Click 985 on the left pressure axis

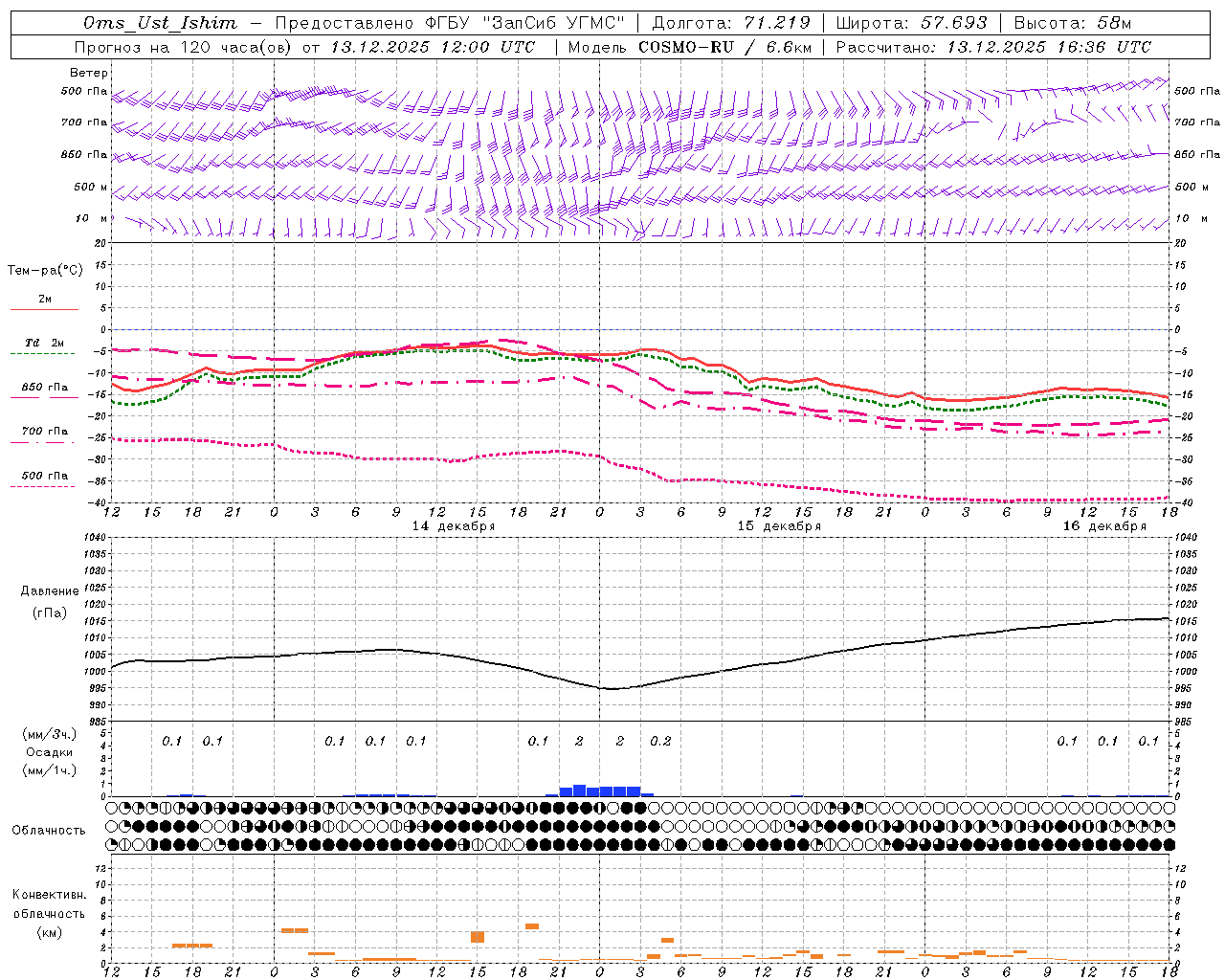pyautogui.click(x=98, y=722)
